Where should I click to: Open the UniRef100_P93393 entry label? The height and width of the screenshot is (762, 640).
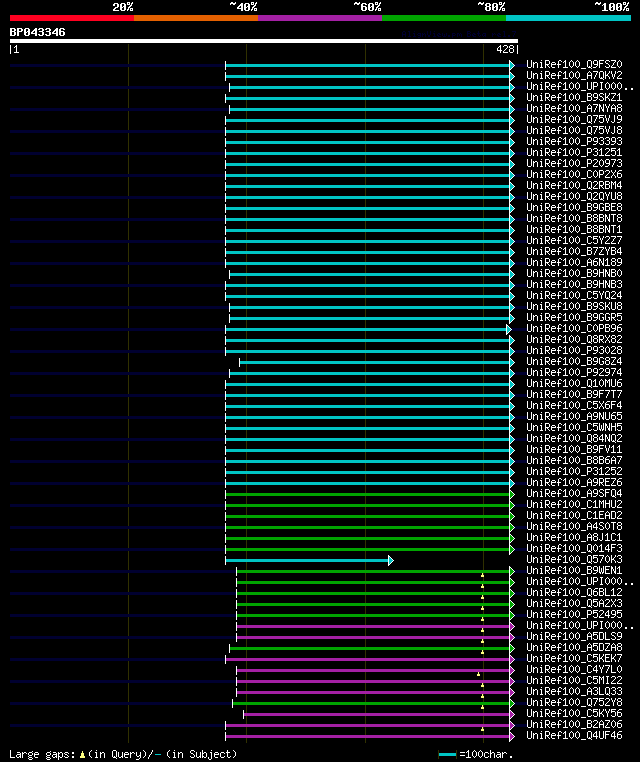(x=574, y=141)
